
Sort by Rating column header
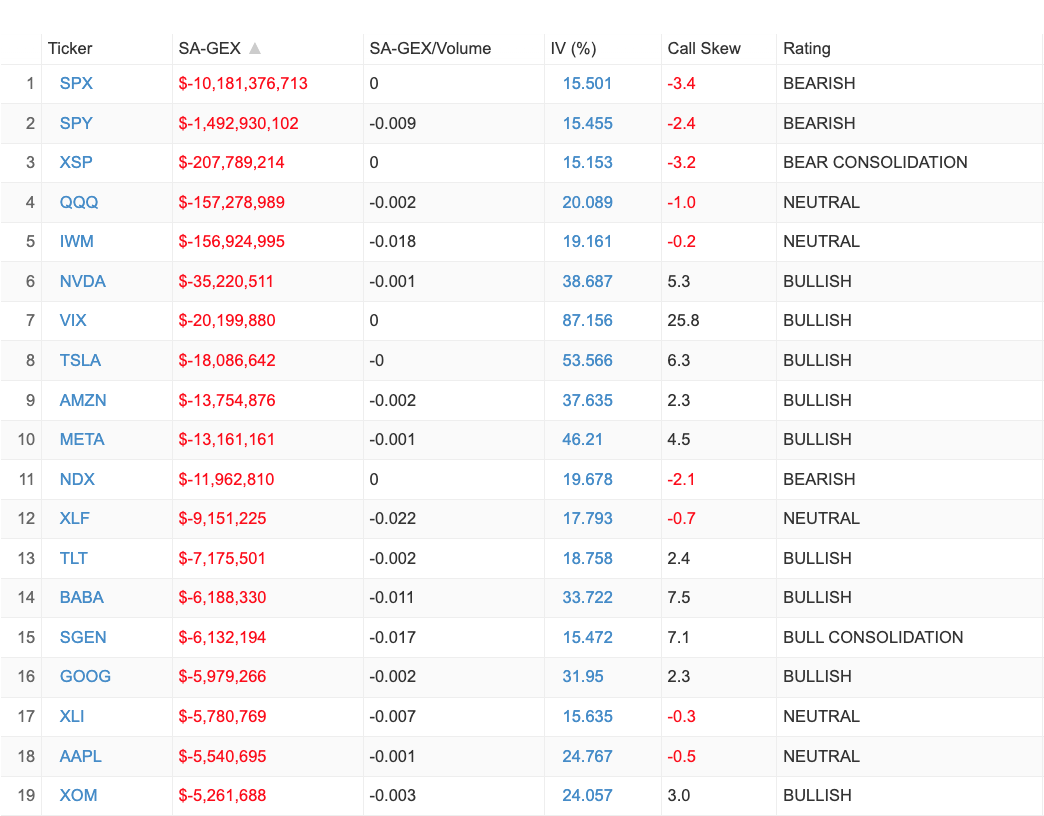coord(807,49)
